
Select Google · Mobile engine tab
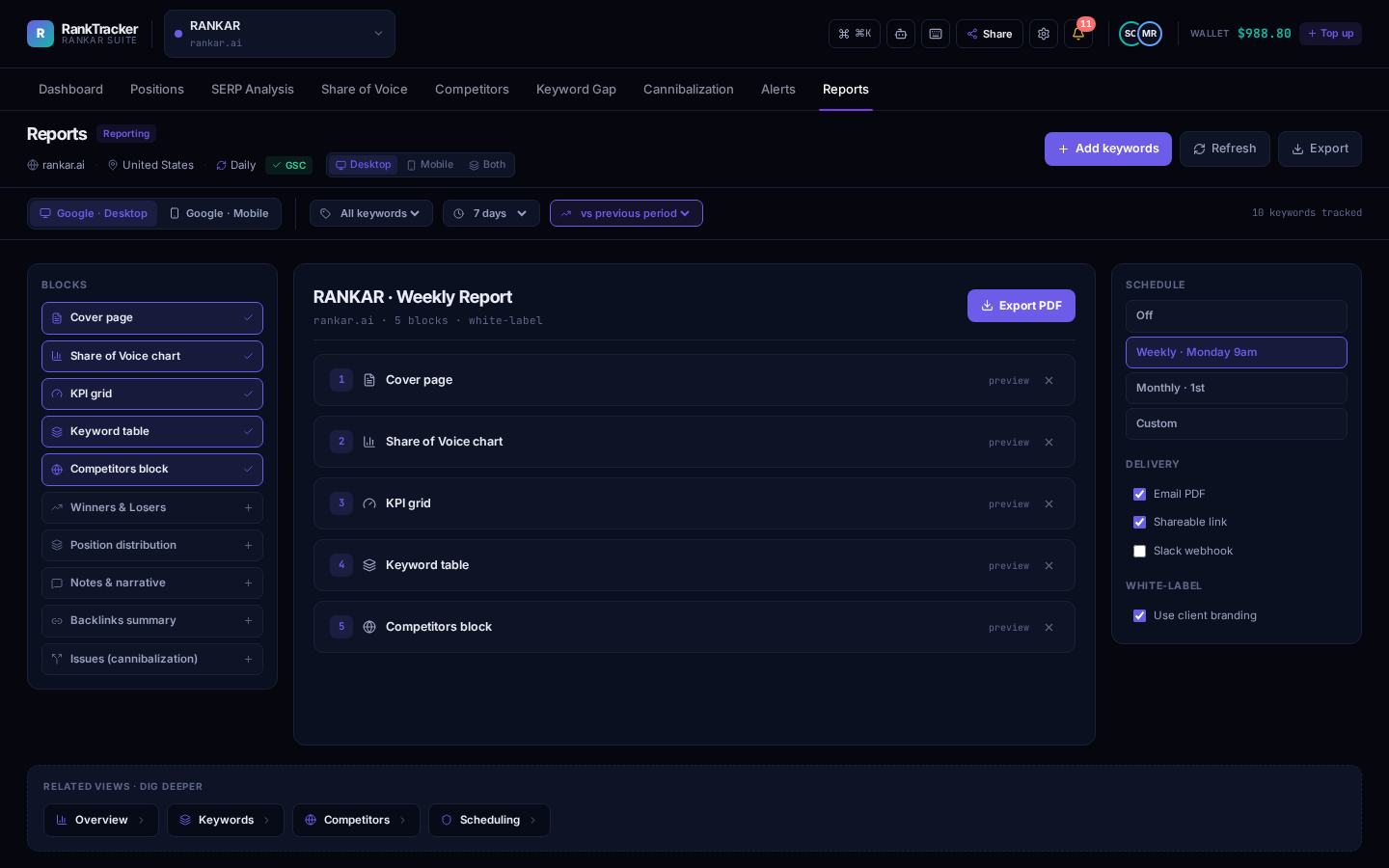pos(219,213)
